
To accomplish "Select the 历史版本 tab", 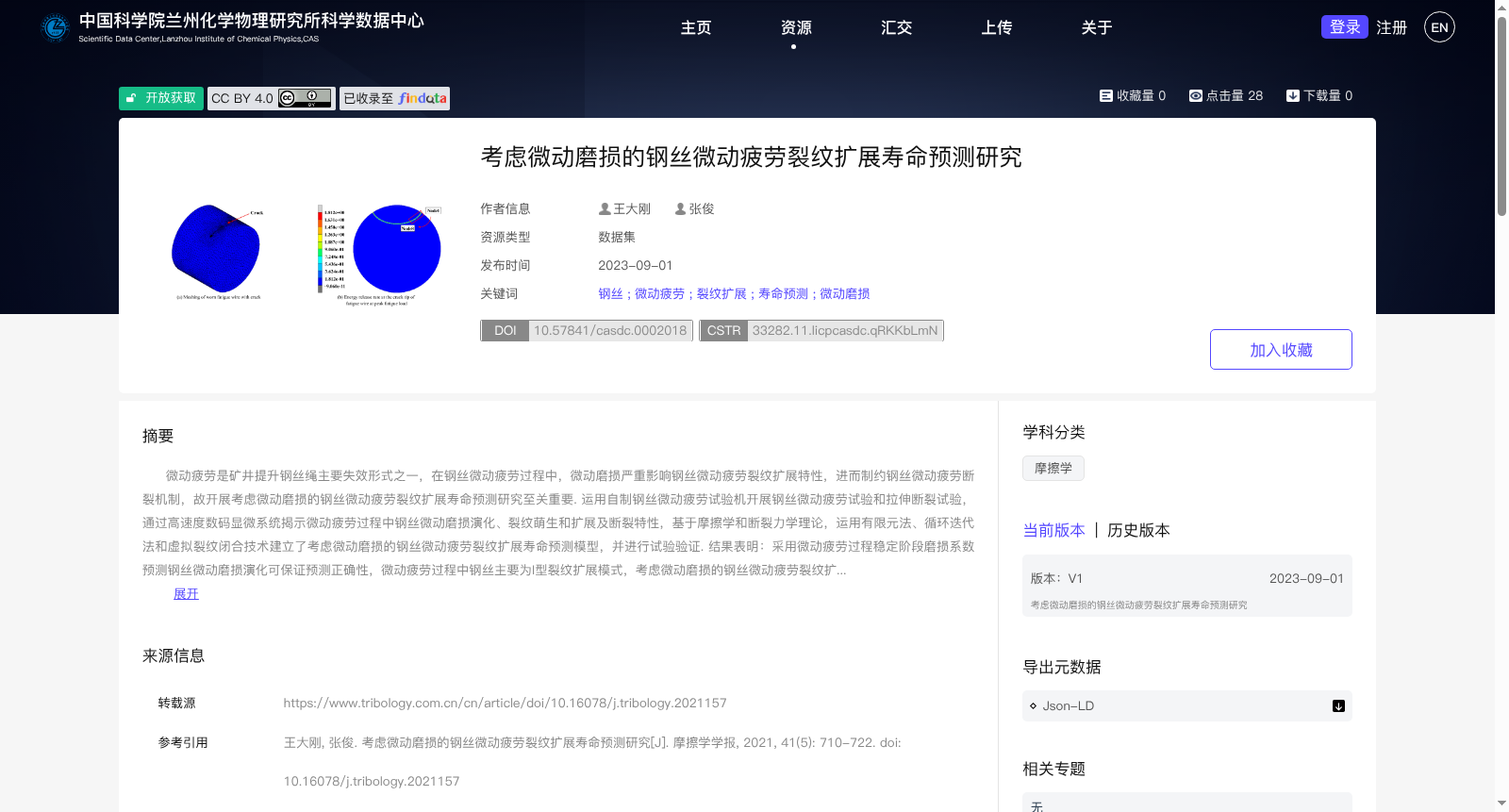I will [1138, 531].
